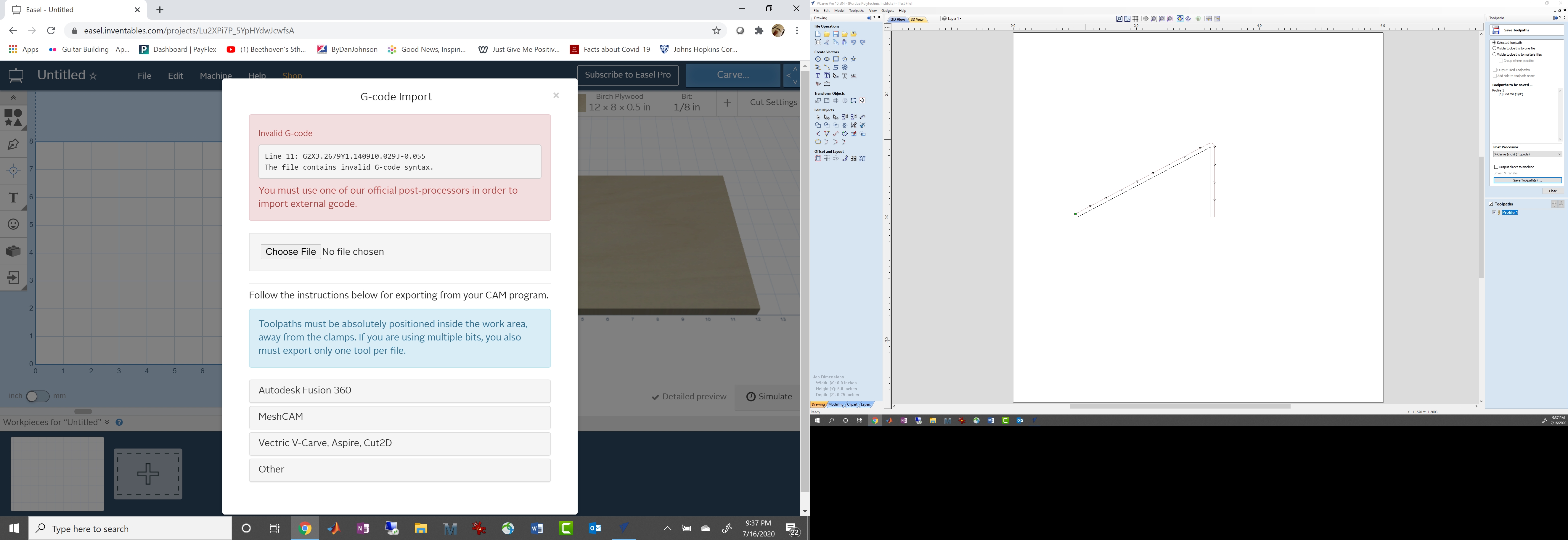This screenshot has width=1568, height=540.
Task: Expand the Autodesk Fusion 360 instructions
Action: coord(399,390)
